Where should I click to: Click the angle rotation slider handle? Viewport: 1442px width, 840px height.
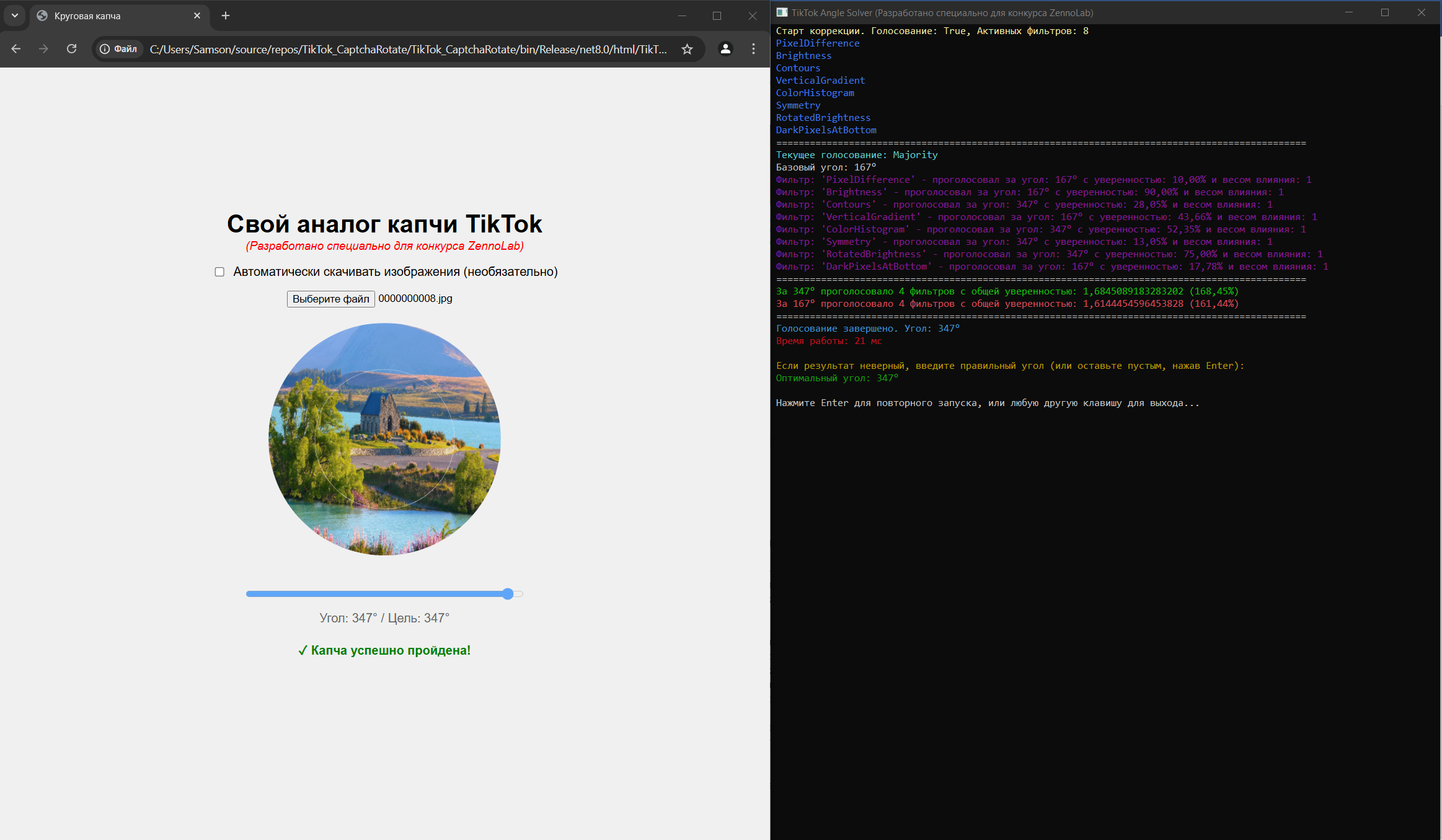click(508, 594)
